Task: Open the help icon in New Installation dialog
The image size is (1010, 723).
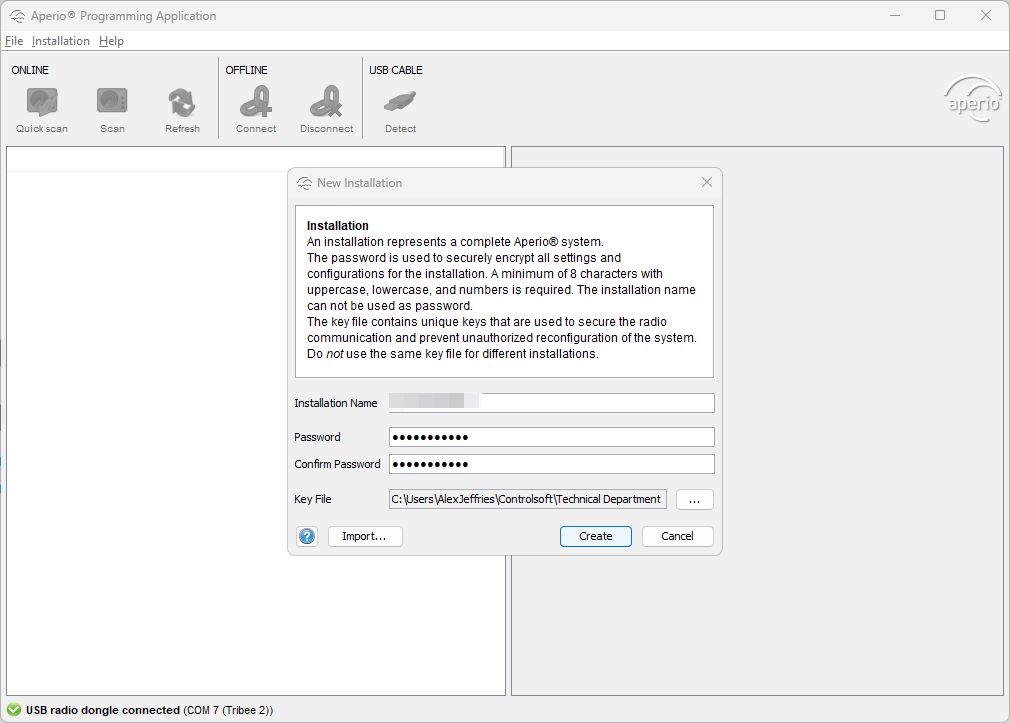Action: 307,536
